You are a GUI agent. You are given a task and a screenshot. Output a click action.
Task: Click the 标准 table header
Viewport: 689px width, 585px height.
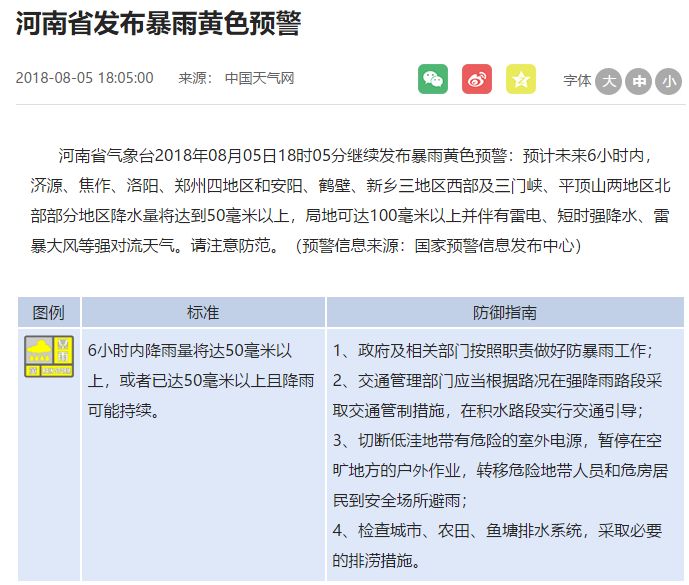point(203,312)
